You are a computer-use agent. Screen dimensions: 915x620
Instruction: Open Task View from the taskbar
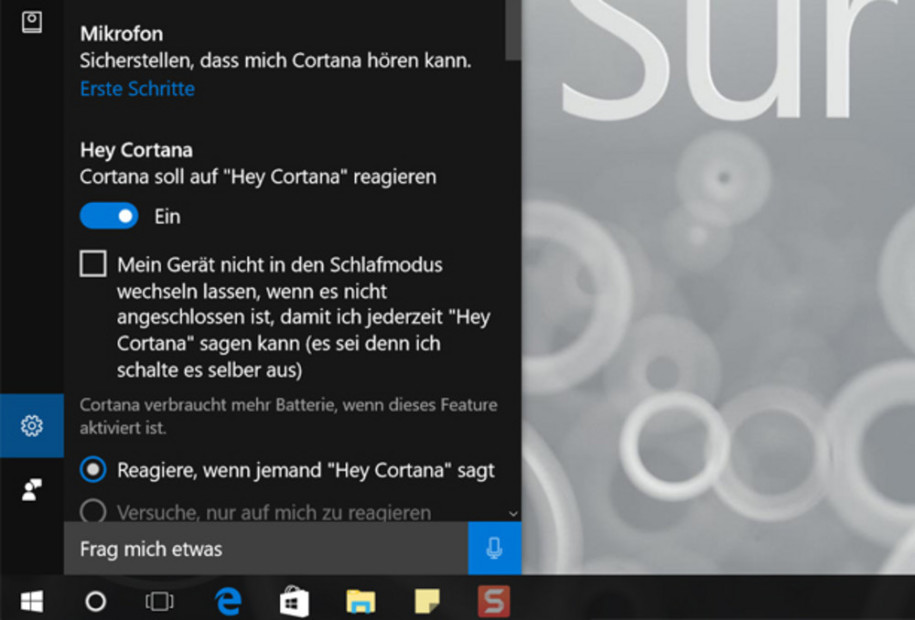pyautogui.click(x=159, y=601)
